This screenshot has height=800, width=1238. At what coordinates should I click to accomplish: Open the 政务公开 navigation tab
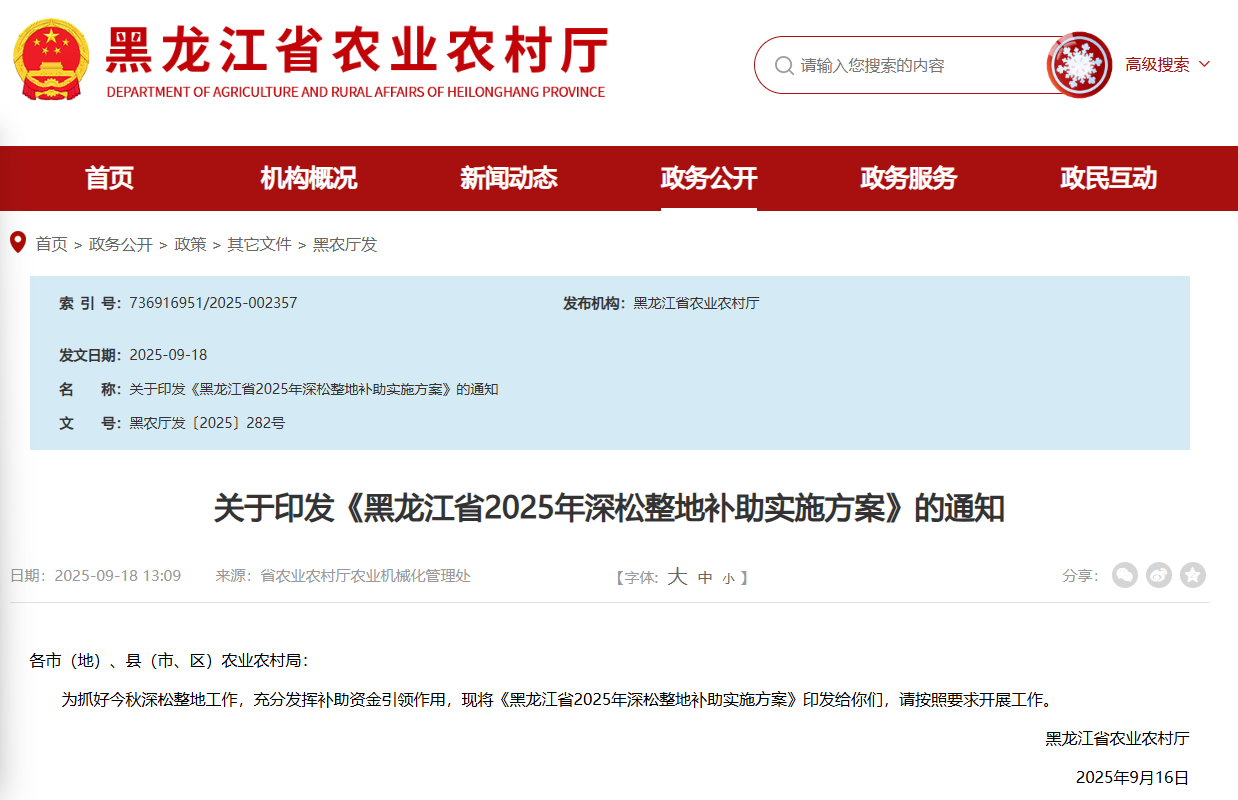[708, 179]
